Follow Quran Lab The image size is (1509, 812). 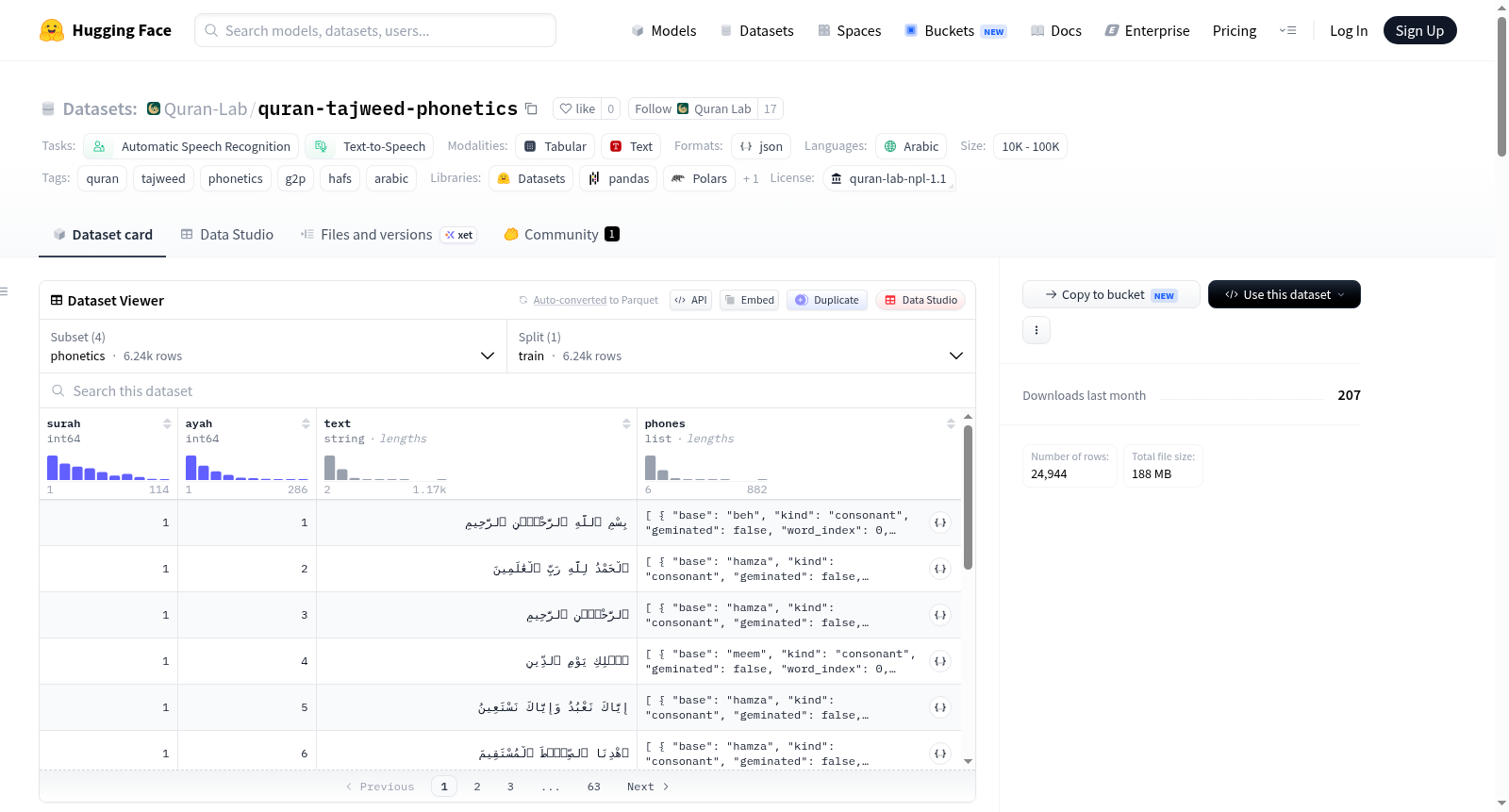pyautogui.click(x=693, y=108)
